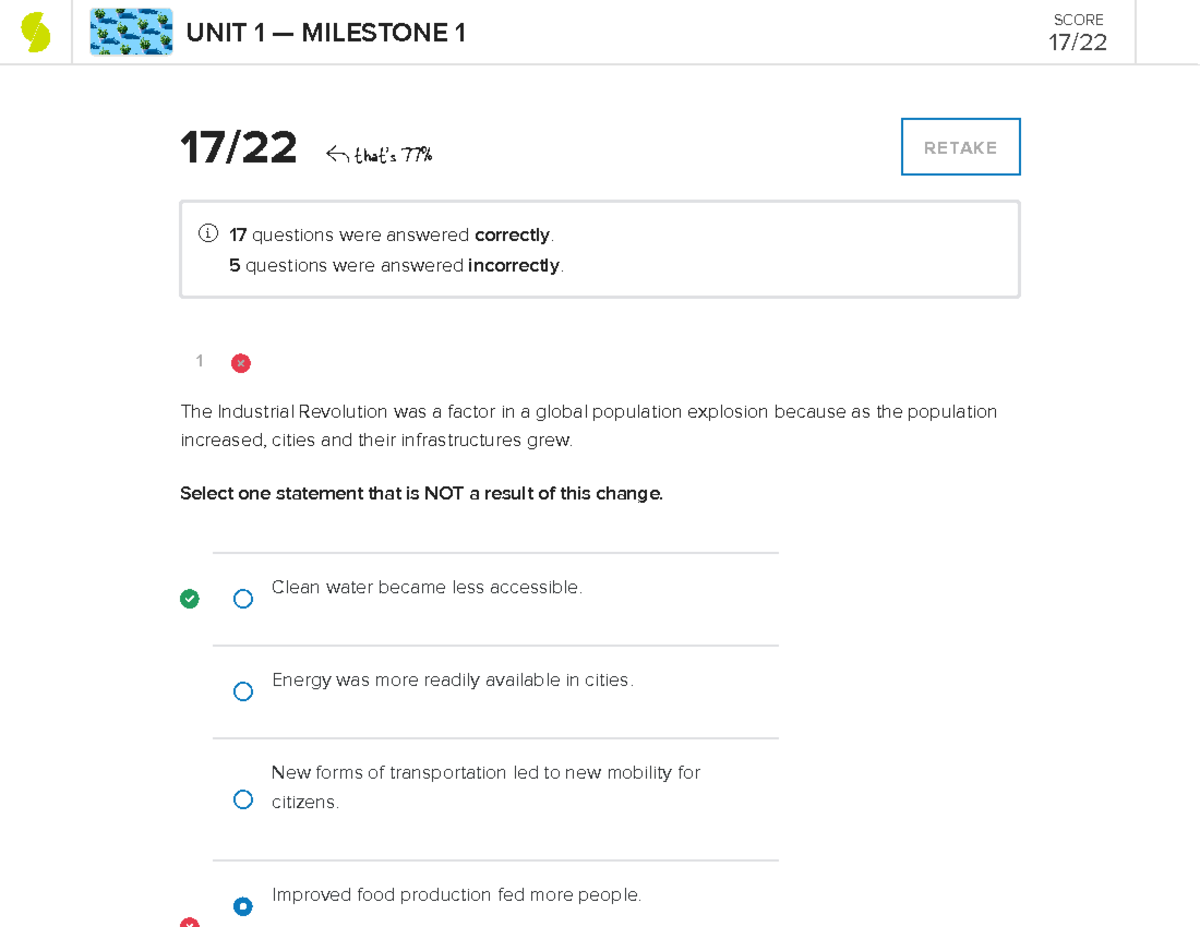
Task: Click the answer text Energy was more readily available
Action: (453, 680)
